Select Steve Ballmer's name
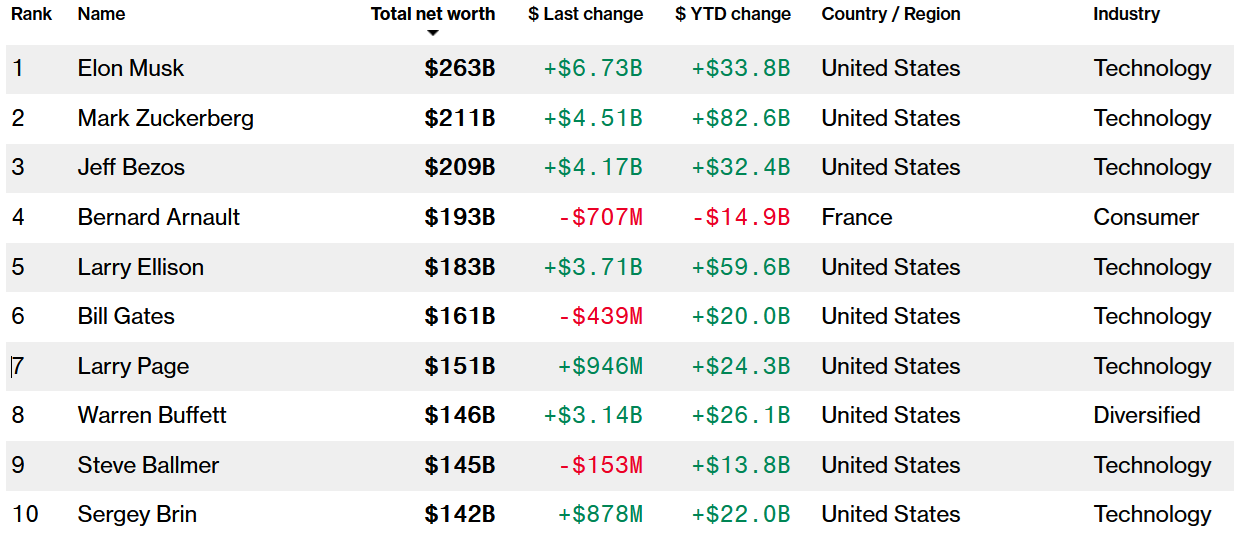Viewport: 1234px width, 533px height. click(x=148, y=465)
